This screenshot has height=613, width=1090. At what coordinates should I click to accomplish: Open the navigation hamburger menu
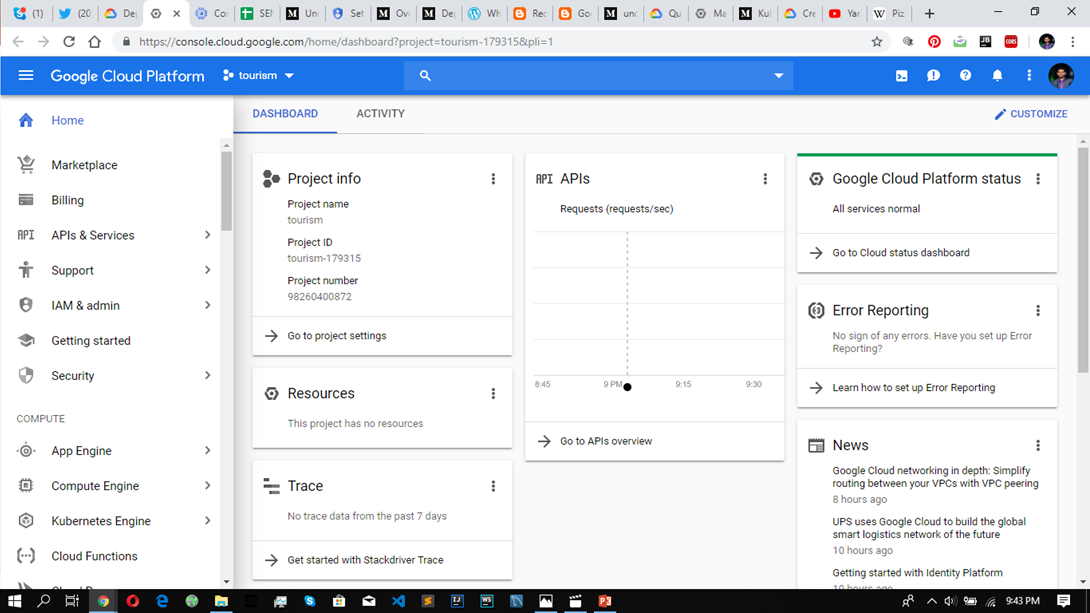coord(25,75)
